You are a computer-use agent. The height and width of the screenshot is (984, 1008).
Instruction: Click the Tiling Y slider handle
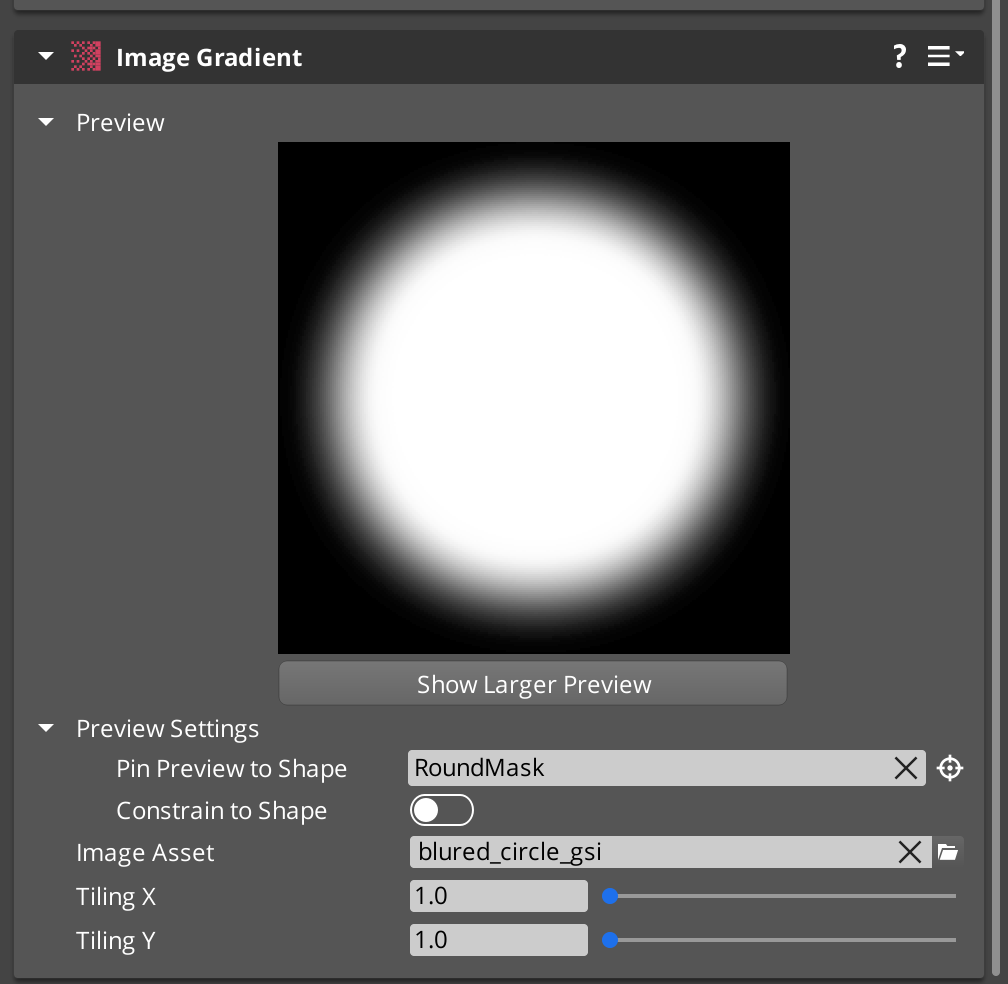[610, 940]
